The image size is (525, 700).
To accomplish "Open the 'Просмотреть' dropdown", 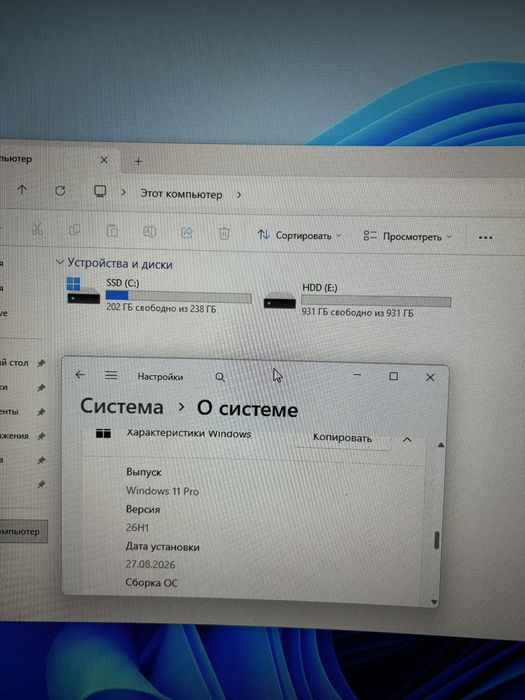I will pyautogui.click(x=407, y=237).
